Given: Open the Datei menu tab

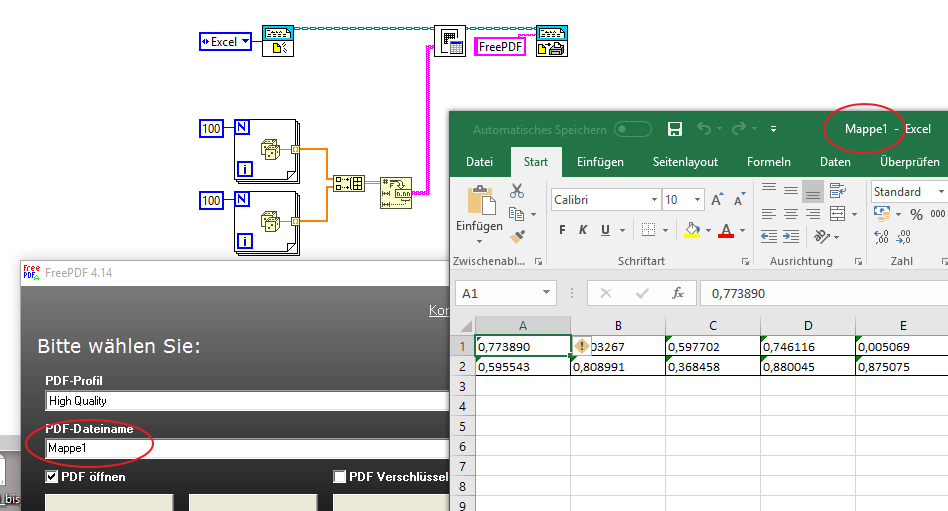Looking at the screenshot, I should point(479,161).
